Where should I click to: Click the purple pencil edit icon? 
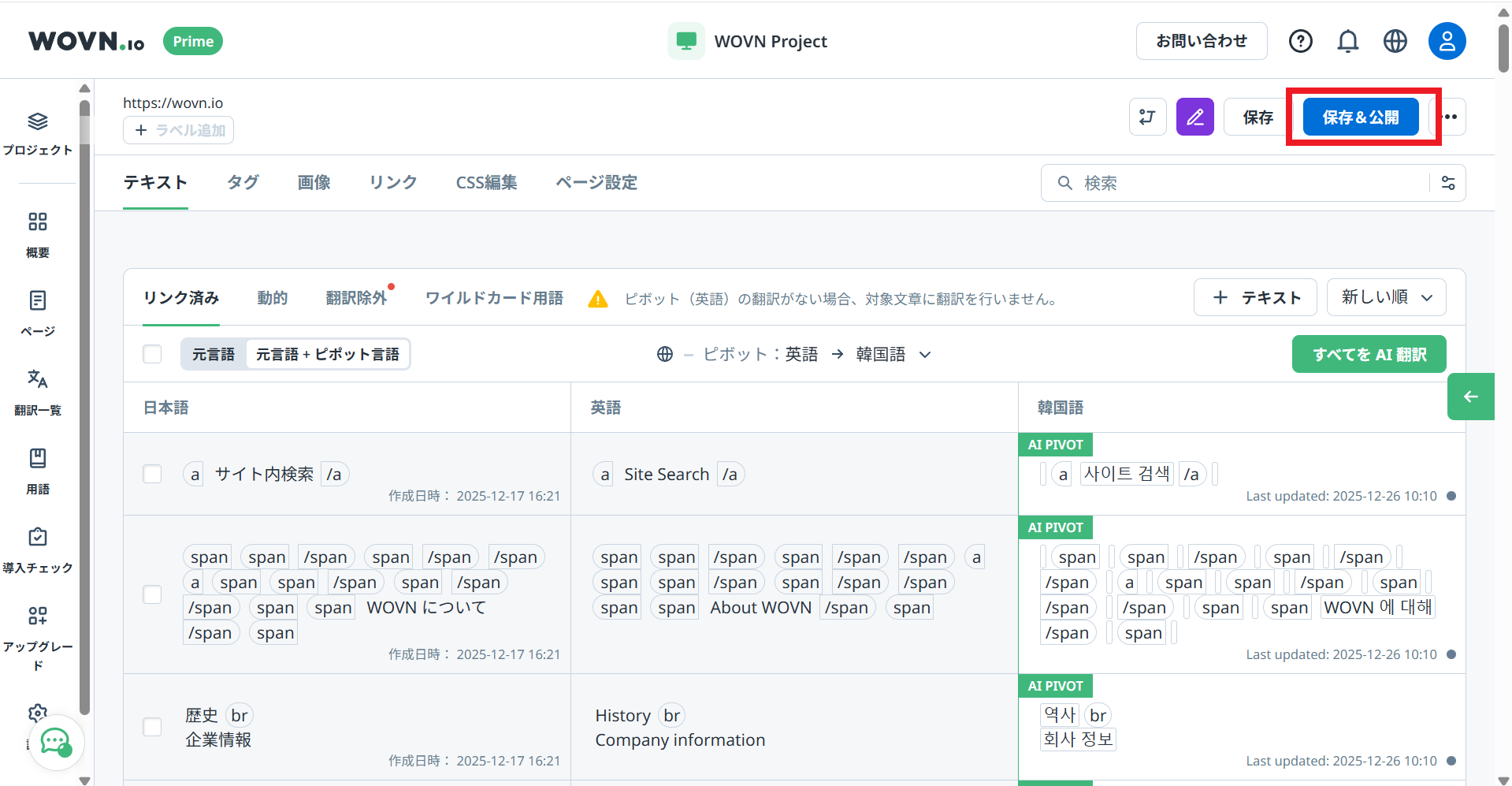click(1194, 117)
